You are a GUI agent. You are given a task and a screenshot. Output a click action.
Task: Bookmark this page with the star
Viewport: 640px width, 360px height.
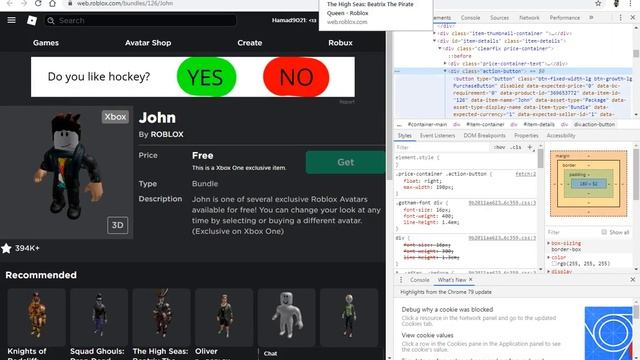coord(598,3)
